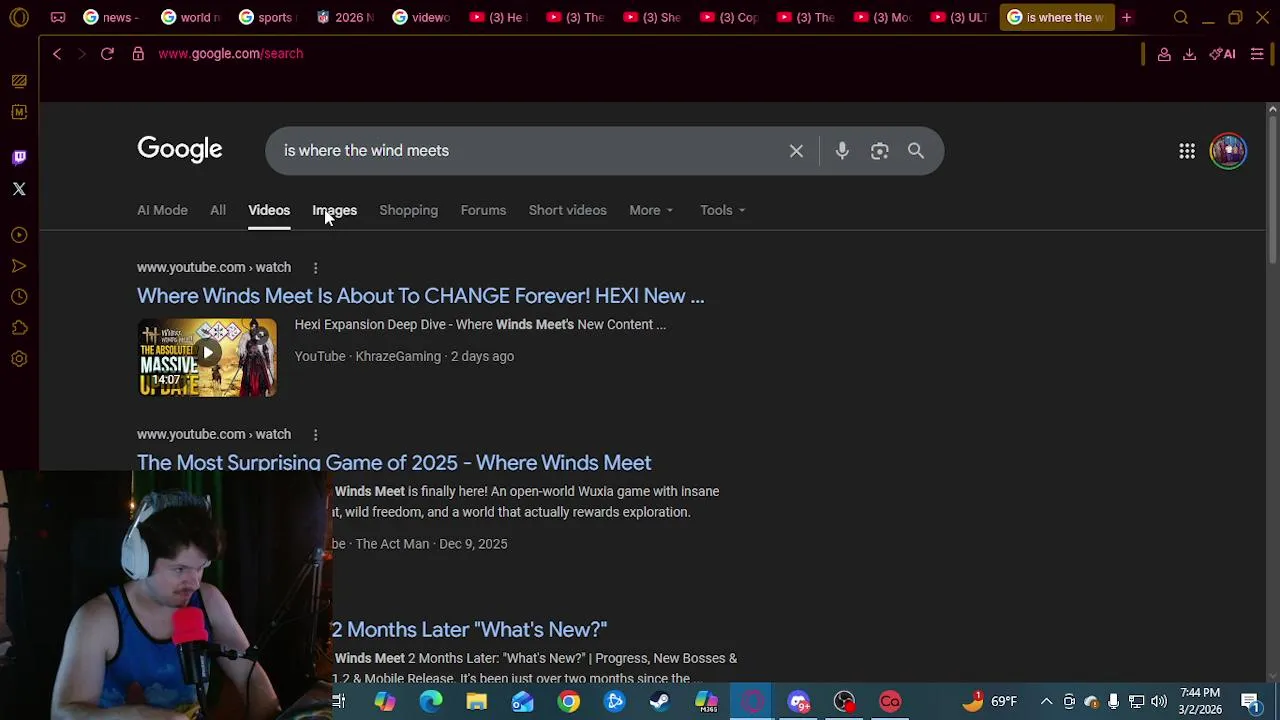The height and width of the screenshot is (720, 1280).
Task: Open X (Twitter) in the sidebar
Action: pos(19,189)
